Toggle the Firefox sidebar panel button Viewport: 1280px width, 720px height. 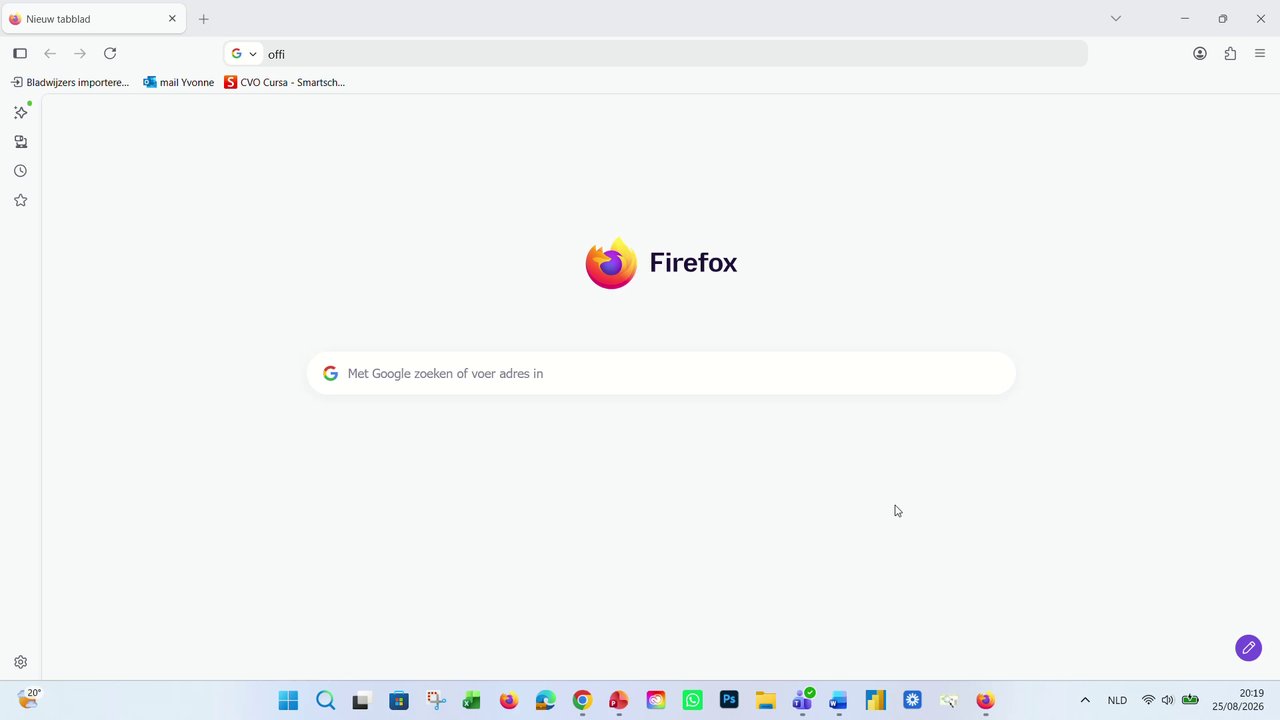pyautogui.click(x=20, y=53)
